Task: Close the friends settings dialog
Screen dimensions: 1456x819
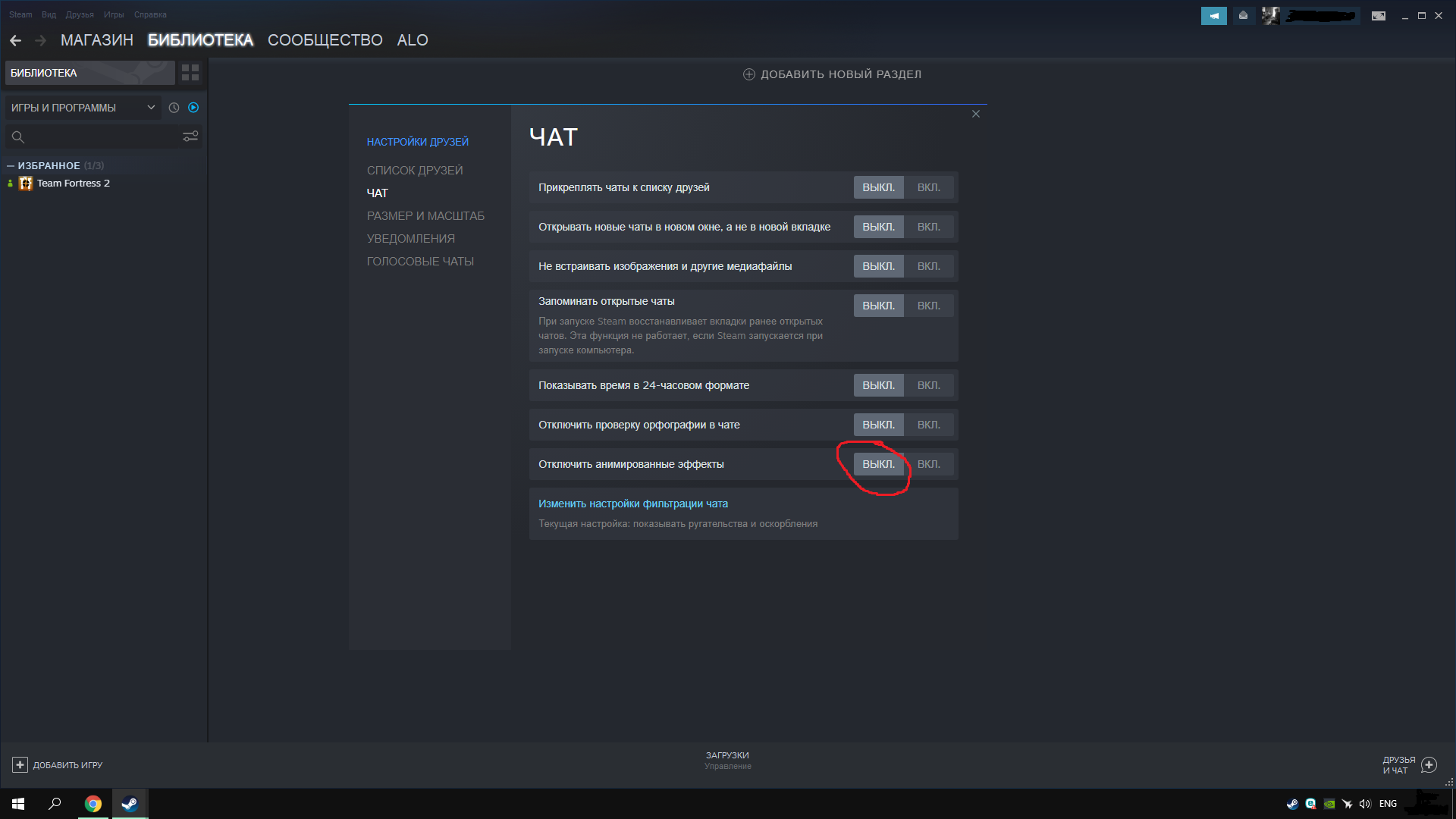Action: click(976, 114)
